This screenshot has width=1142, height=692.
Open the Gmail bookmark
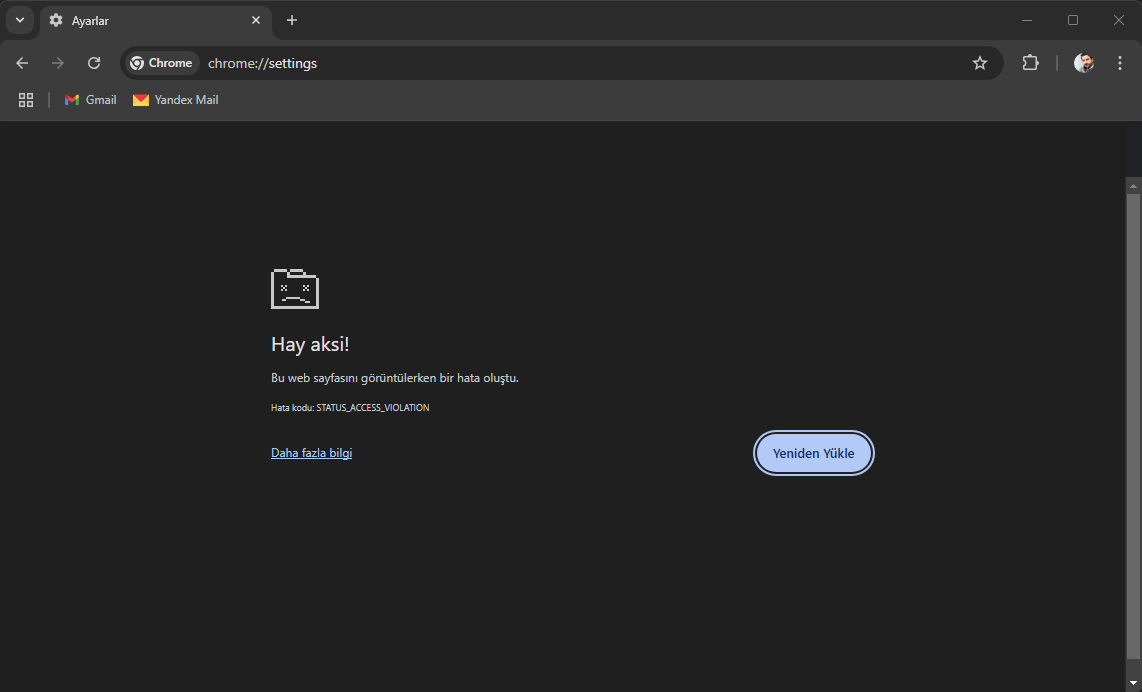point(89,99)
